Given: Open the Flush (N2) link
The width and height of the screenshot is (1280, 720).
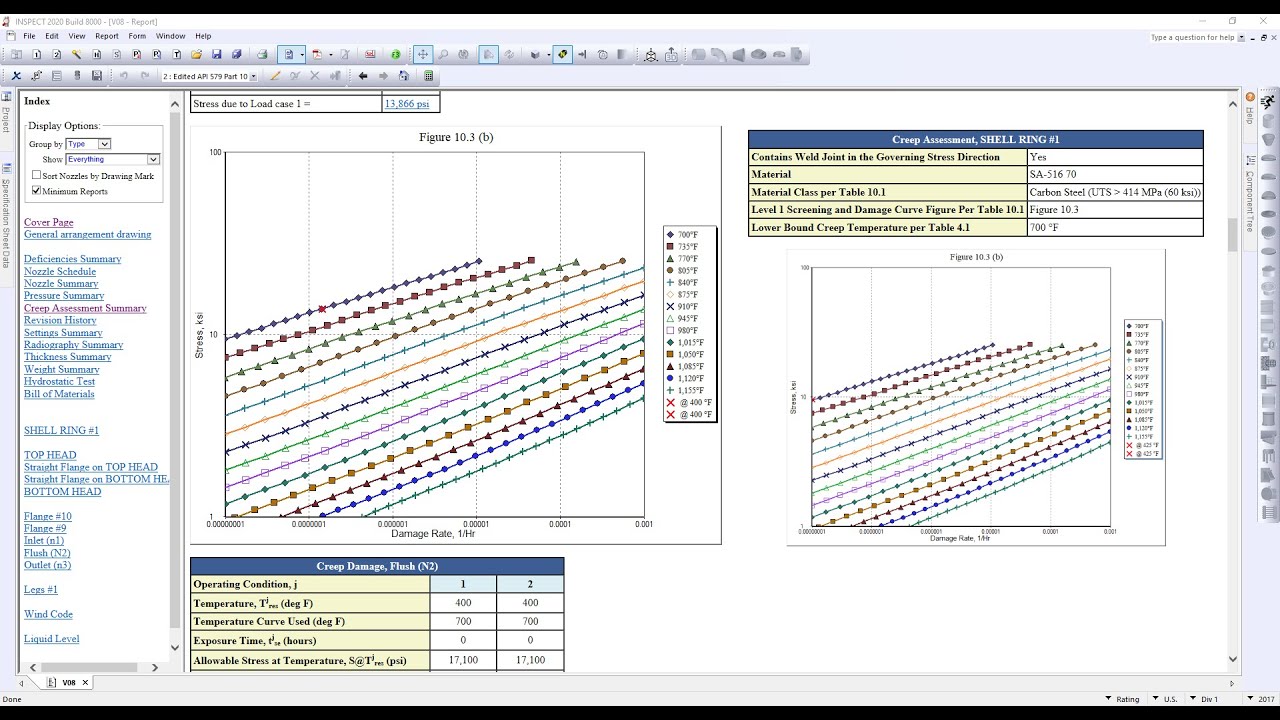Looking at the screenshot, I should 47,553.
